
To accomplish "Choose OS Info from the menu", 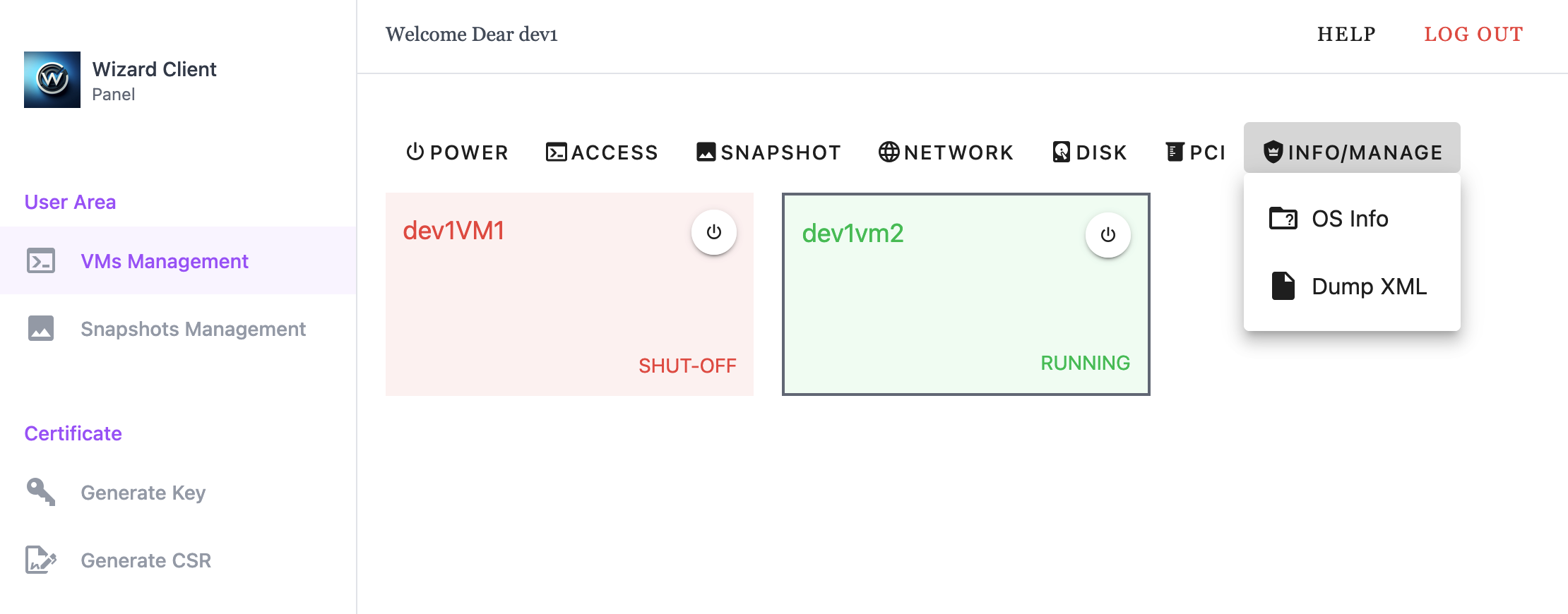I will pyautogui.click(x=1349, y=219).
